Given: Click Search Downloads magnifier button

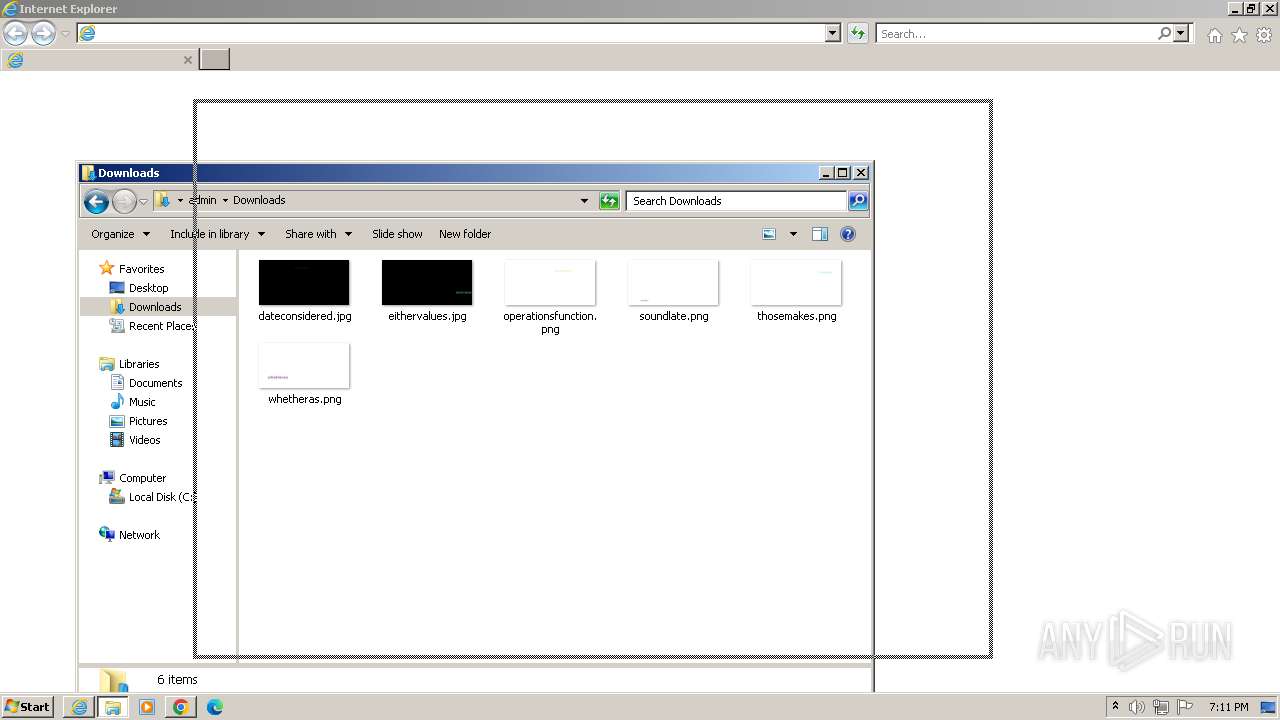Looking at the screenshot, I should [x=858, y=201].
